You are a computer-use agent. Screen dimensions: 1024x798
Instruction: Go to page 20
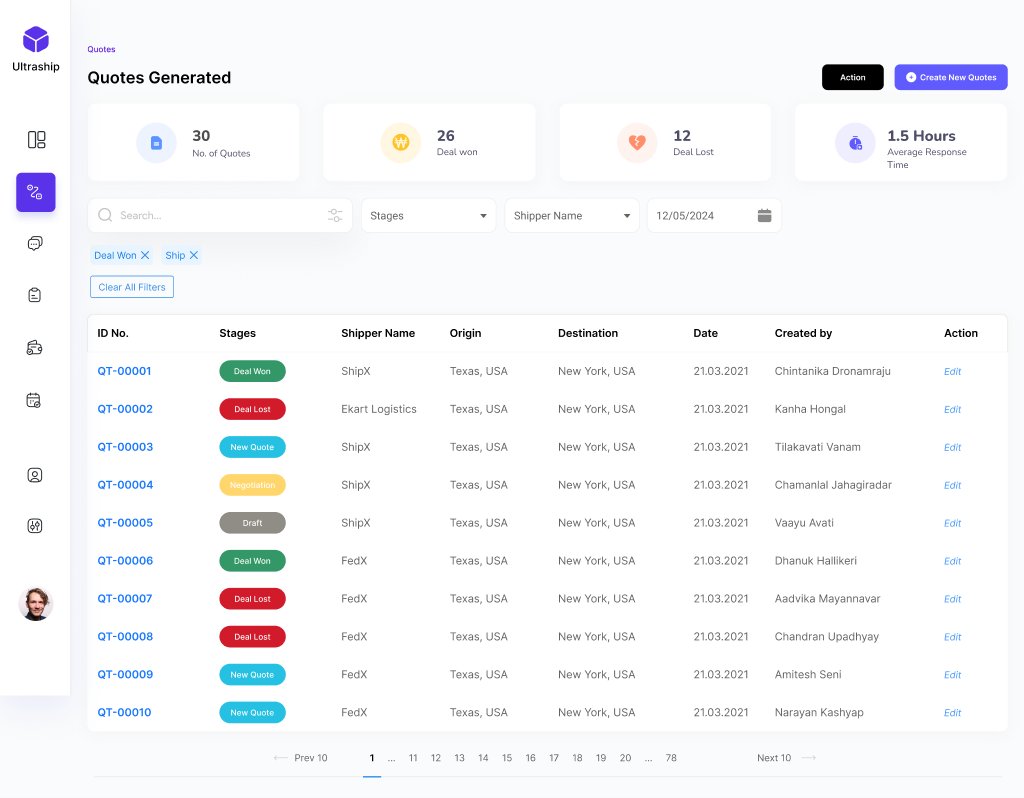(x=626, y=758)
